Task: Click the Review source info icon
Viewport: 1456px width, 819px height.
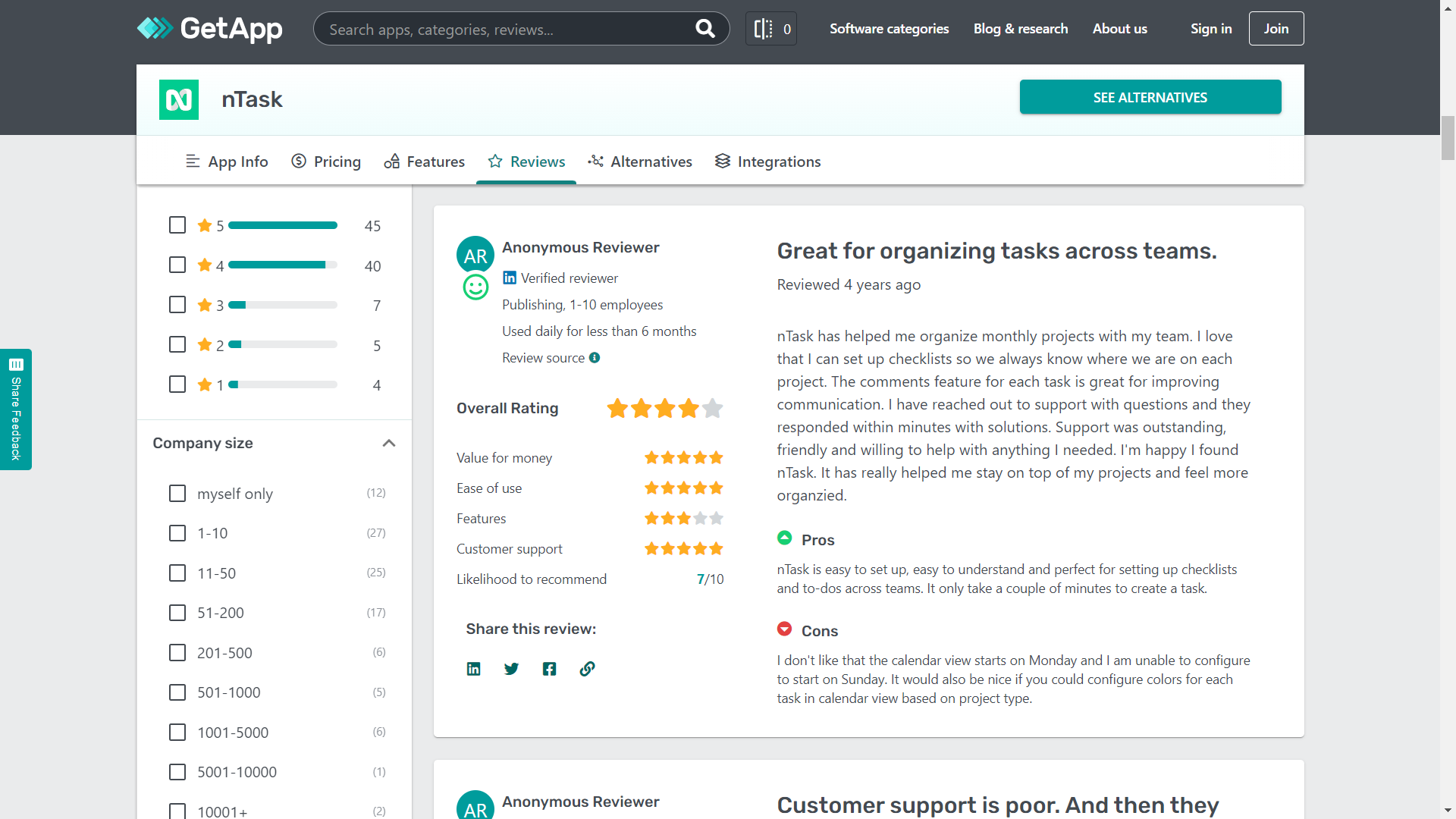Action: [x=595, y=358]
